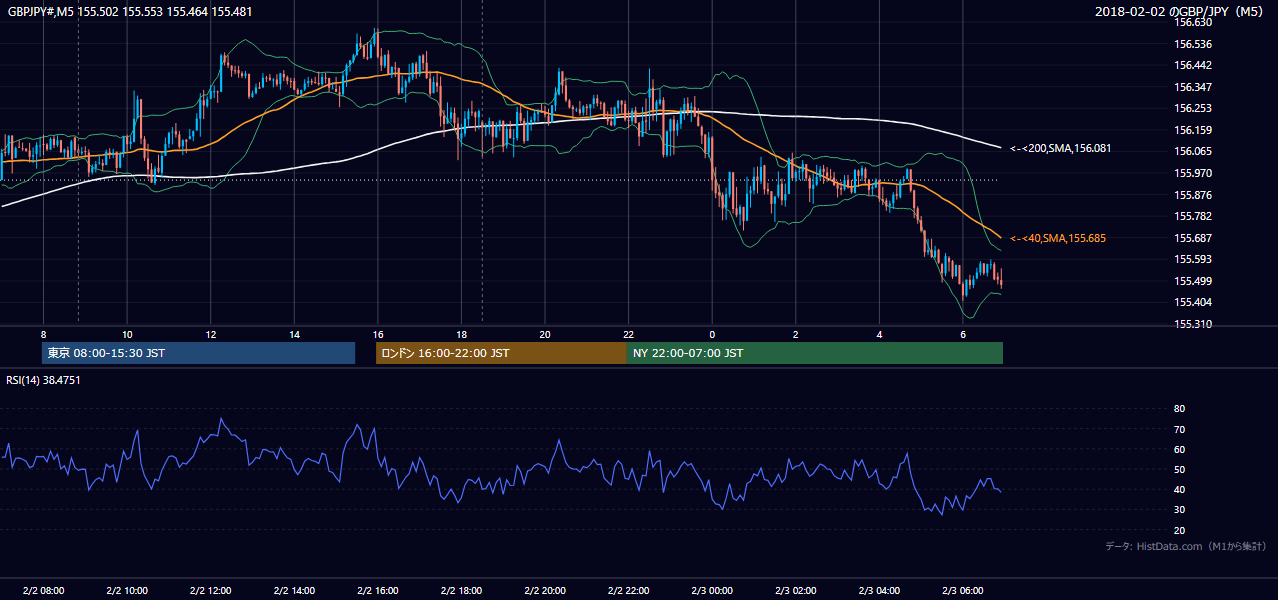1278x600 pixels.
Task: Click RSI scale value 50
Action: pyautogui.click(x=1179, y=470)
